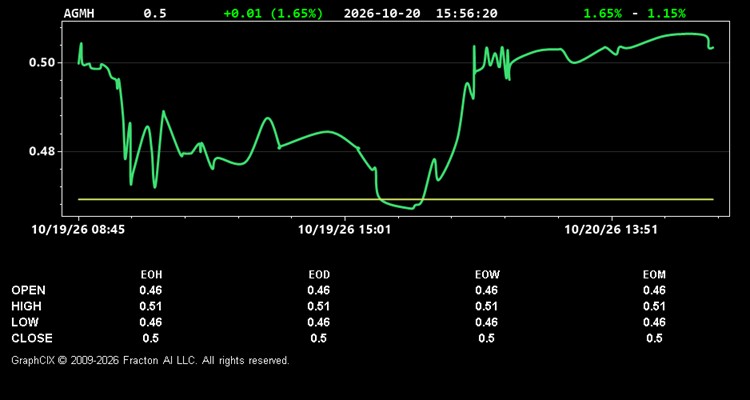750x400 pixels.
Task: Click the yellow horizontal reference line
Action: 396,199
